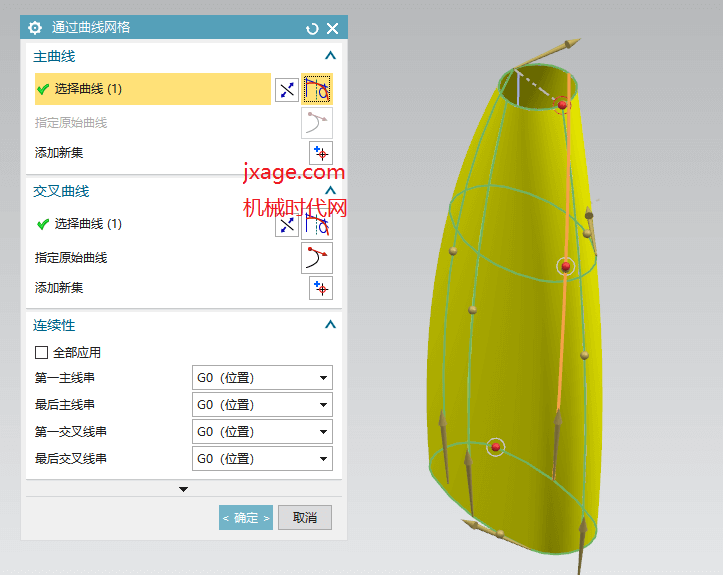
Task: Click the reset dialog icon in title bar
Action: click(312, 29)
